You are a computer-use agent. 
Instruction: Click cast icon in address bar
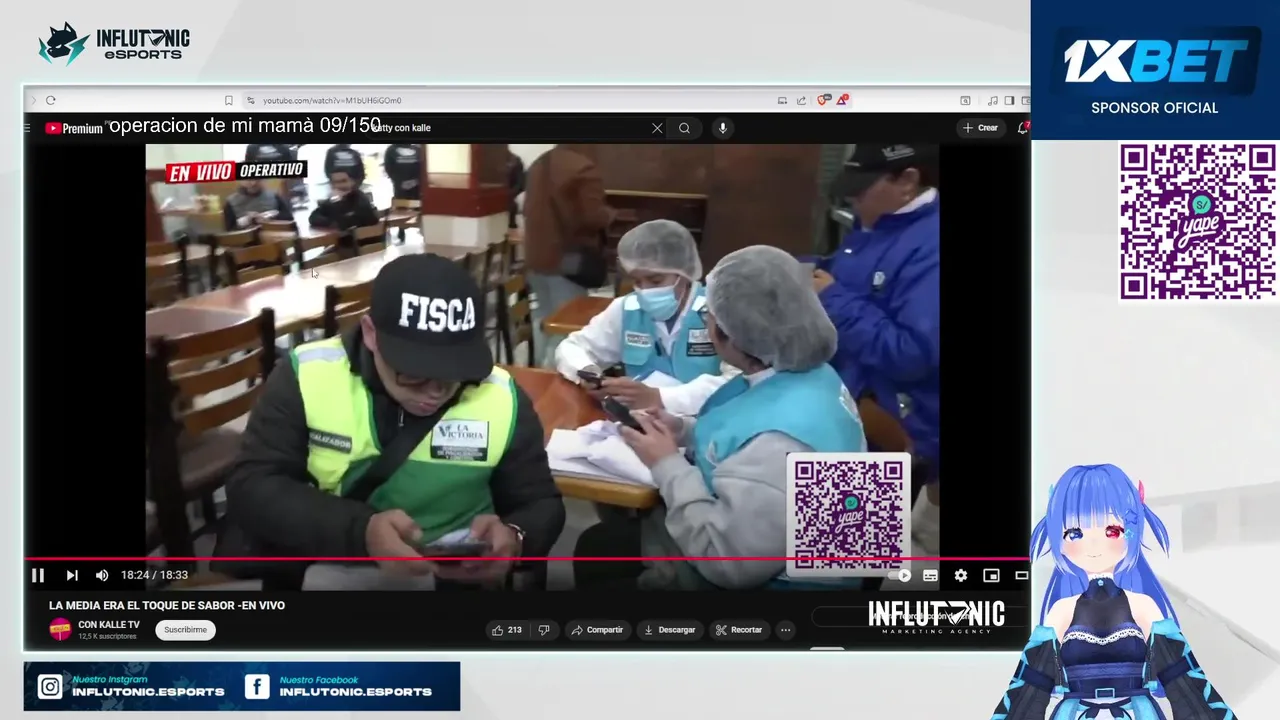pos(782,100)
